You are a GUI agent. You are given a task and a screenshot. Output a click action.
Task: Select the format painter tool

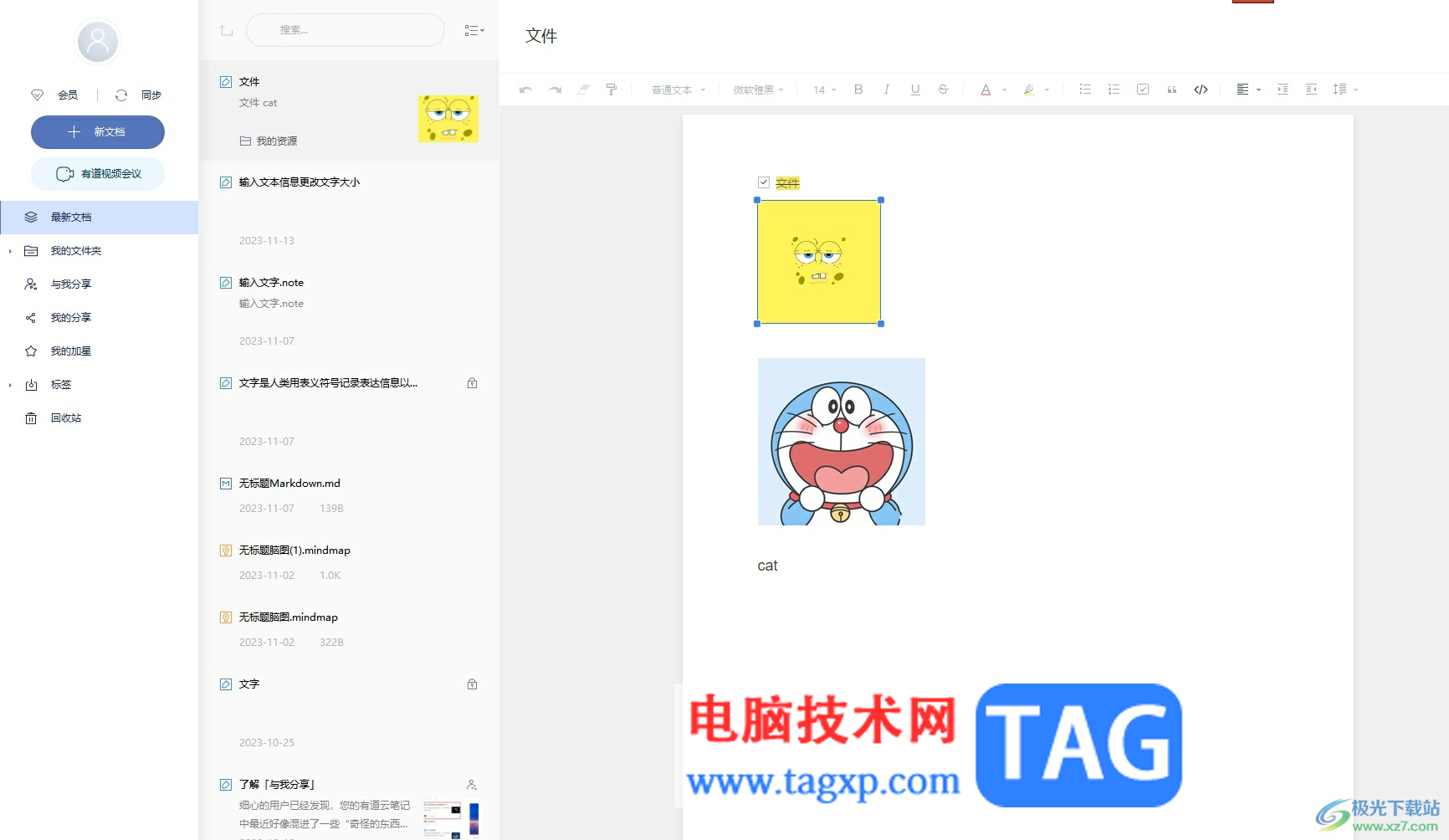click(612, 90)
